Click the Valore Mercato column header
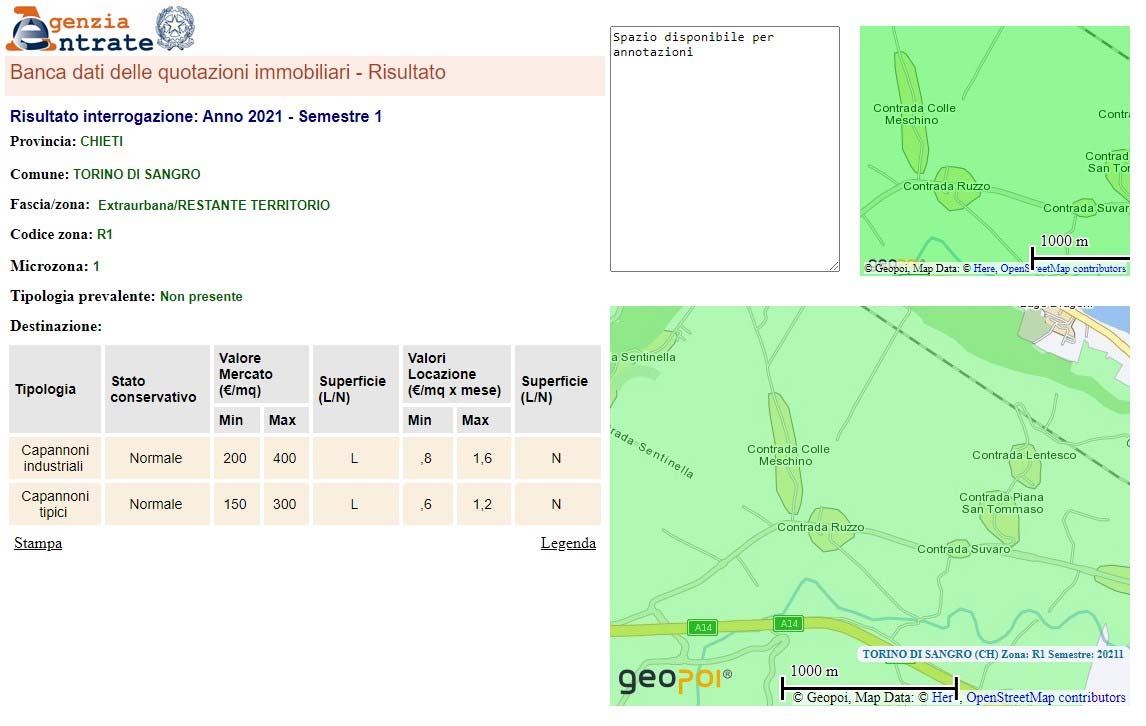Screen dimensions: 1146x726 pos(260,374)
